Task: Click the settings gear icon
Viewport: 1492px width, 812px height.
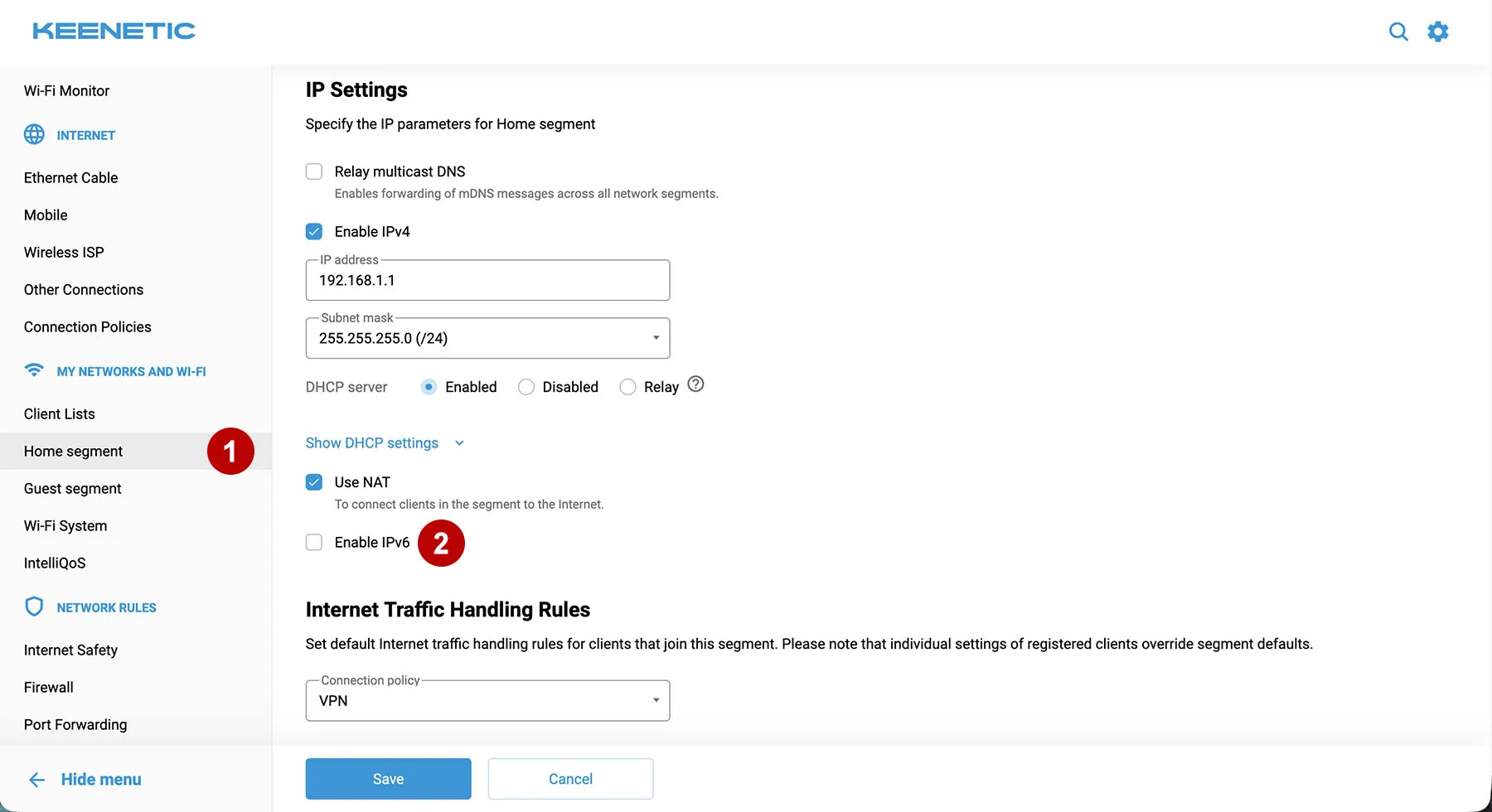Action: click(x=1438, y=31)
